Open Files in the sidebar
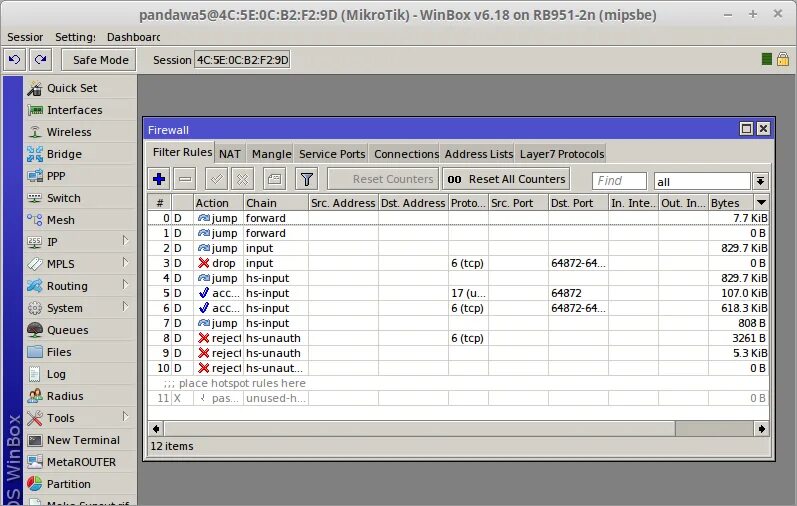The width and height of the screenshot is (797, 506). click(80, 352)
